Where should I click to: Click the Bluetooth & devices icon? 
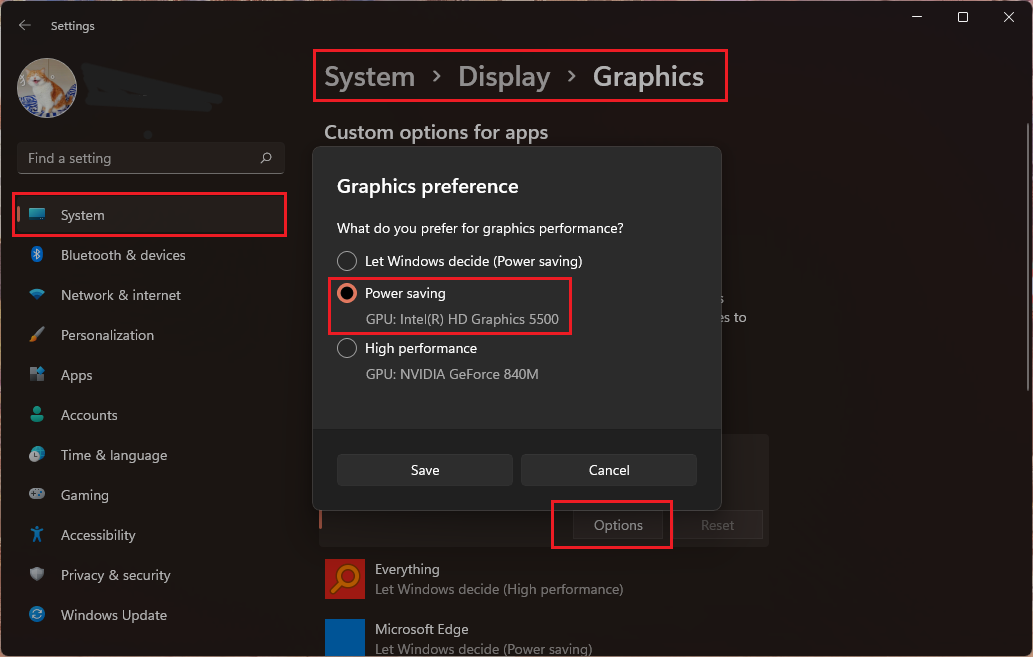point(37,255)
